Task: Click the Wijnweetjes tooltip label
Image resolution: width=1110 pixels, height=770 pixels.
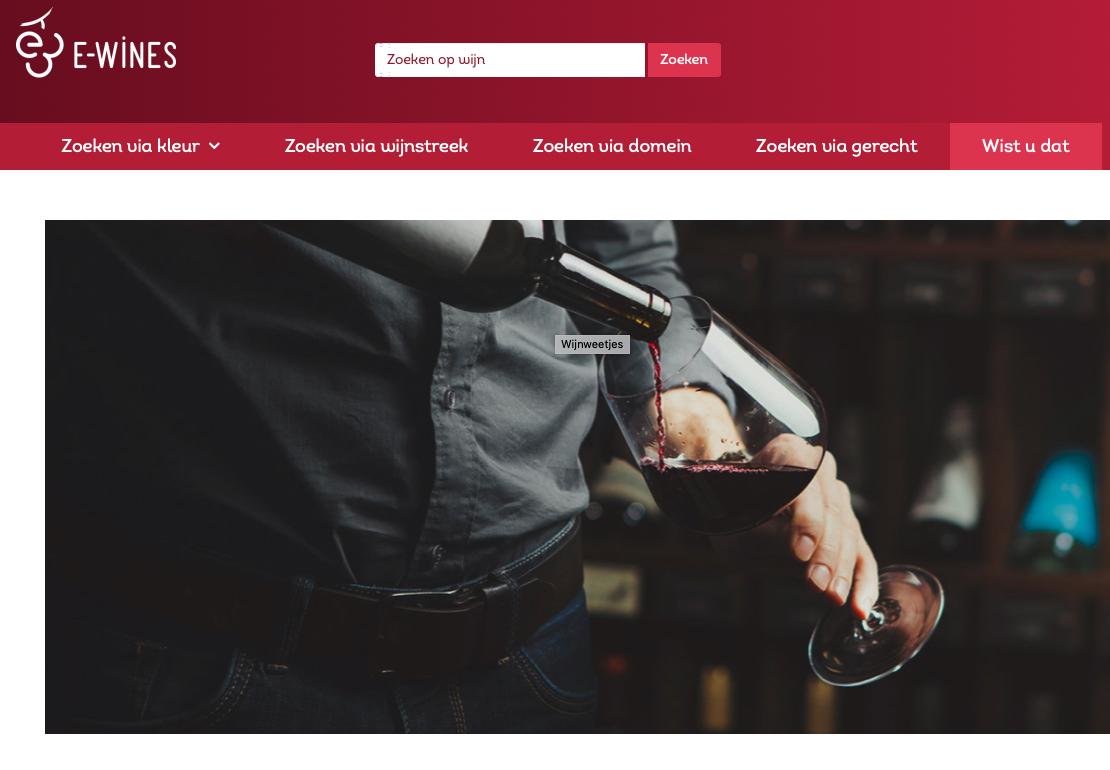Action: pyautogui.click(x=592, y=344)
